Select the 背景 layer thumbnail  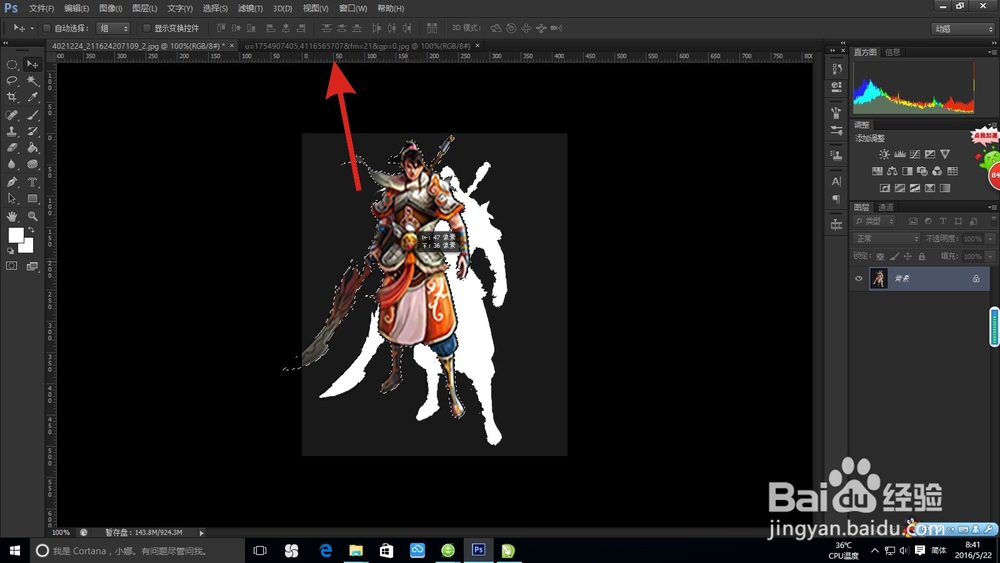pyautogui.click(x=879, y=279)
